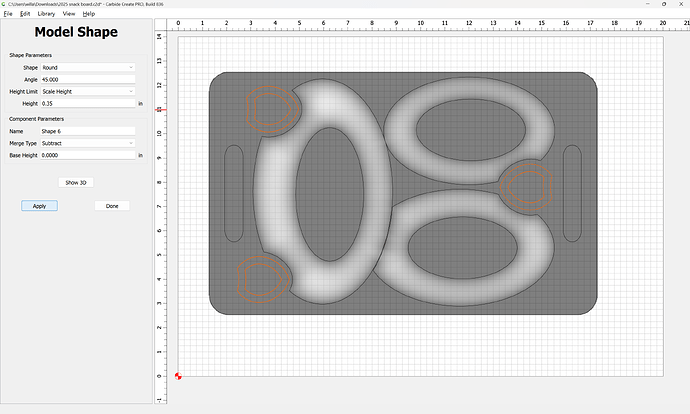This screenshot has height=414, width=690.
Task: Select the bottom-left orange highlighted shape
Action: click(x=260, y=277)
